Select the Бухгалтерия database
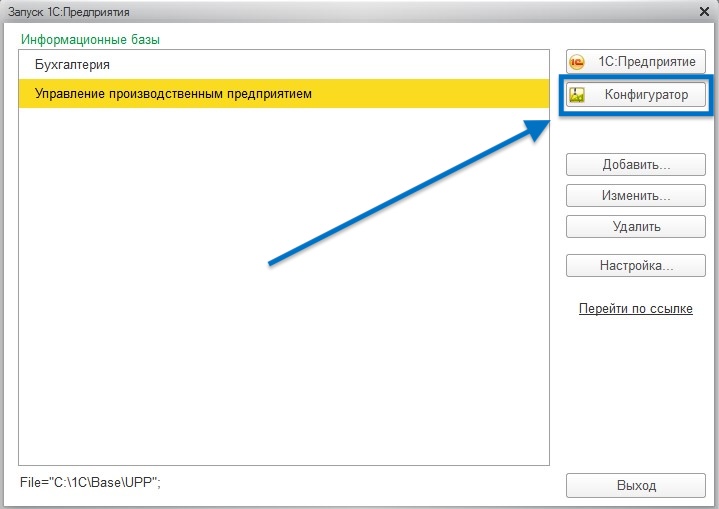719x509 pixels. tap(284, 65)
